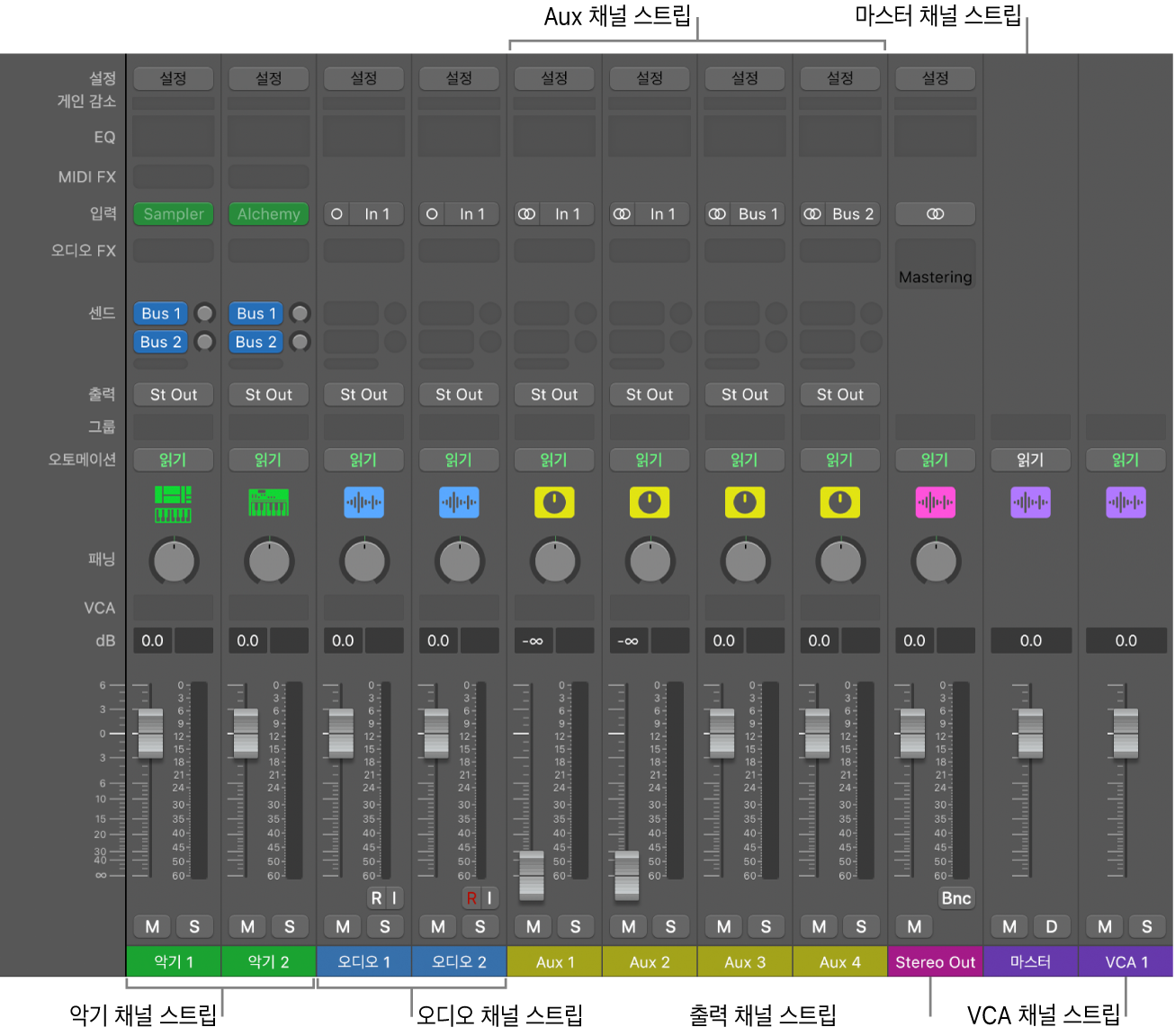This screenshot has height=1036, width=1175.
Task: Open the Bus 1 send slot on 악기 1
Action: point(162,313)
